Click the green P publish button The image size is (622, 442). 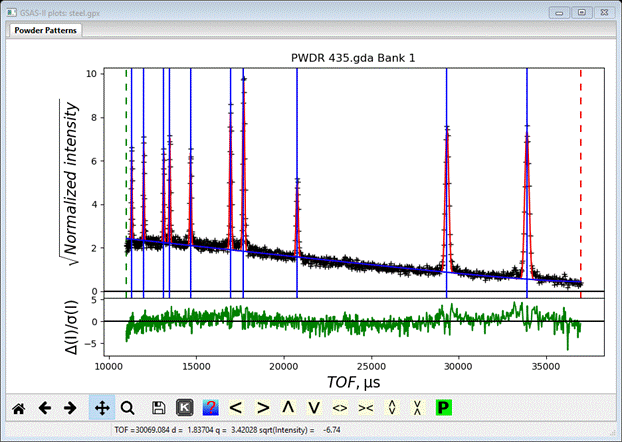click(x=444, y=408)
